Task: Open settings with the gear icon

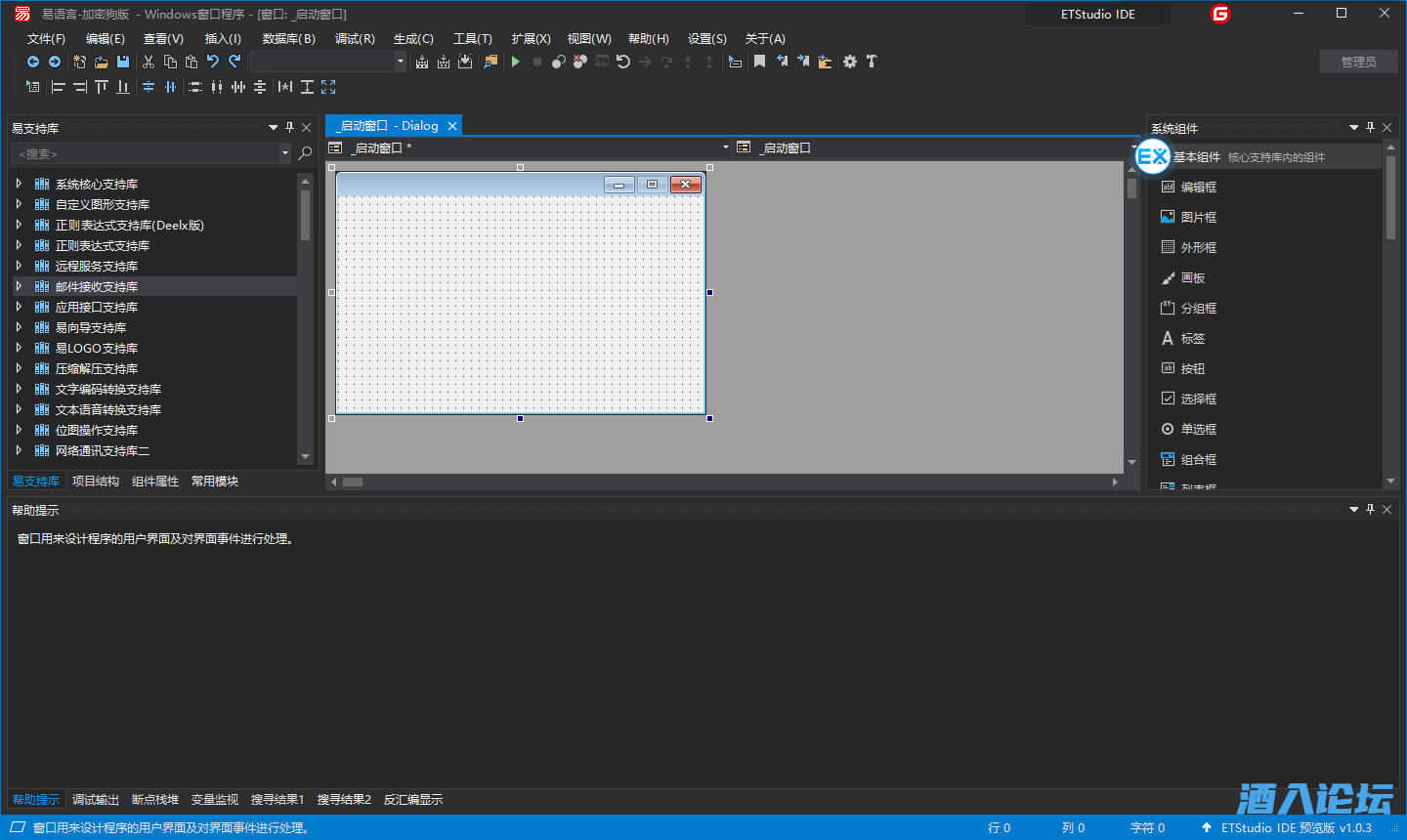Action: 850,62
